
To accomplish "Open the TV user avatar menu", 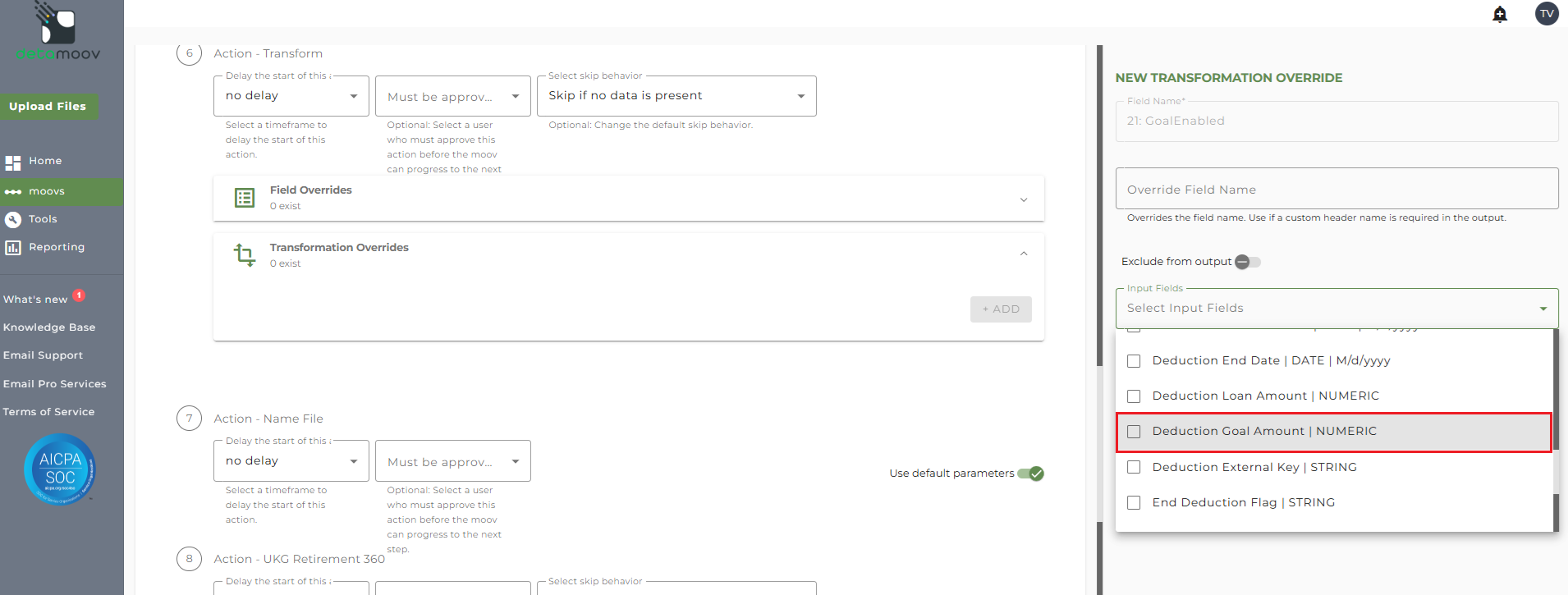I will tap(1547, 13).
